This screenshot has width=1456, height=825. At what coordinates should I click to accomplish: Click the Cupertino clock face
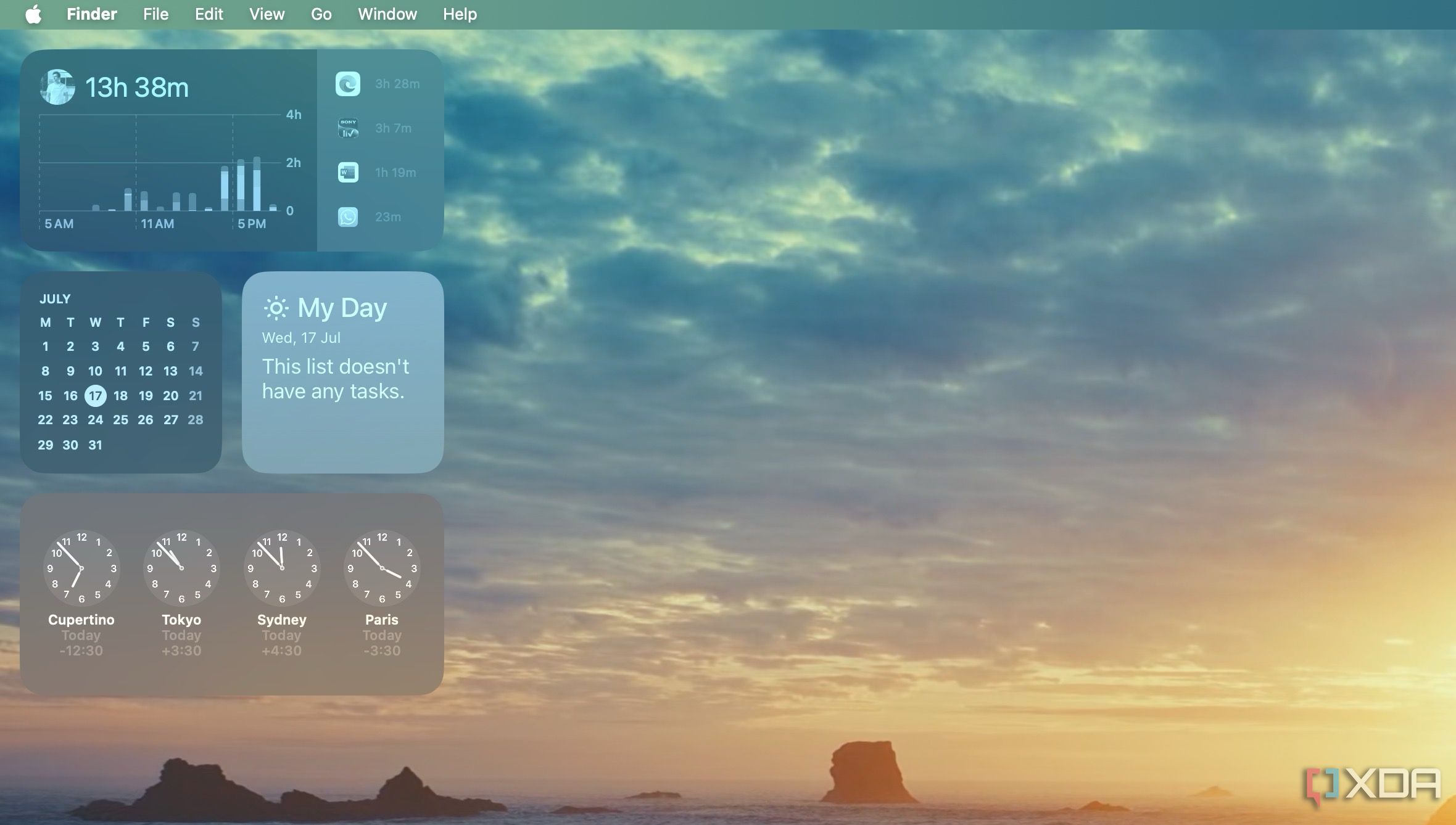(x=81, y=568)
